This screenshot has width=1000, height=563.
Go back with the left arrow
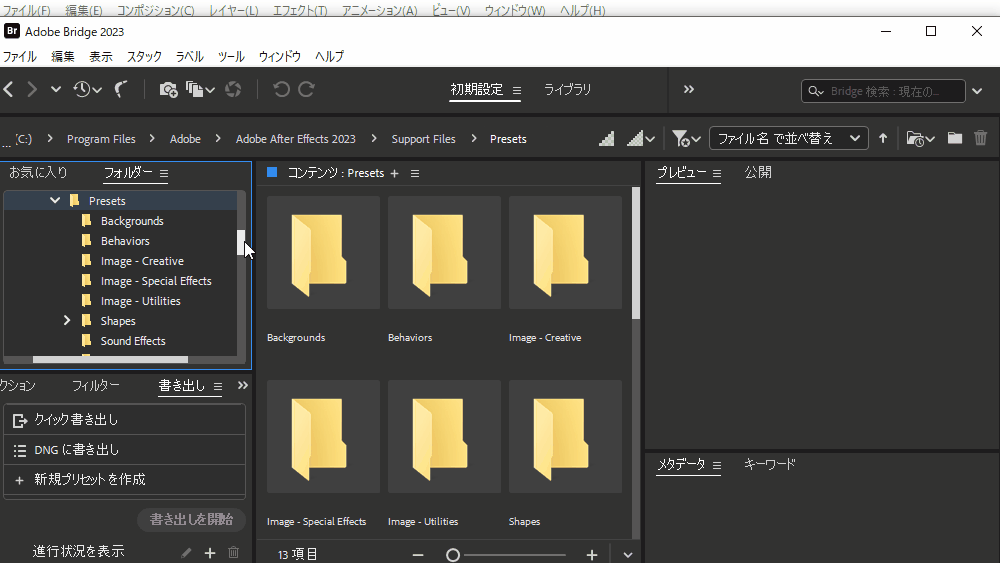(x=8, y=89)
